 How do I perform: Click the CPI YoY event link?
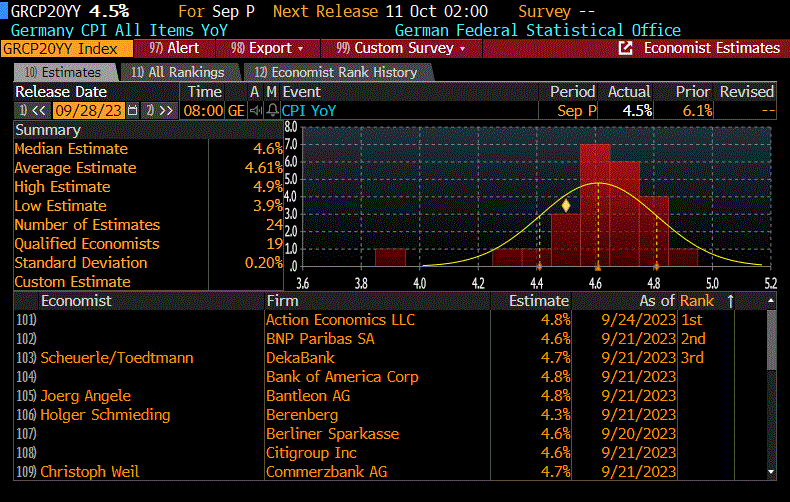309,111
